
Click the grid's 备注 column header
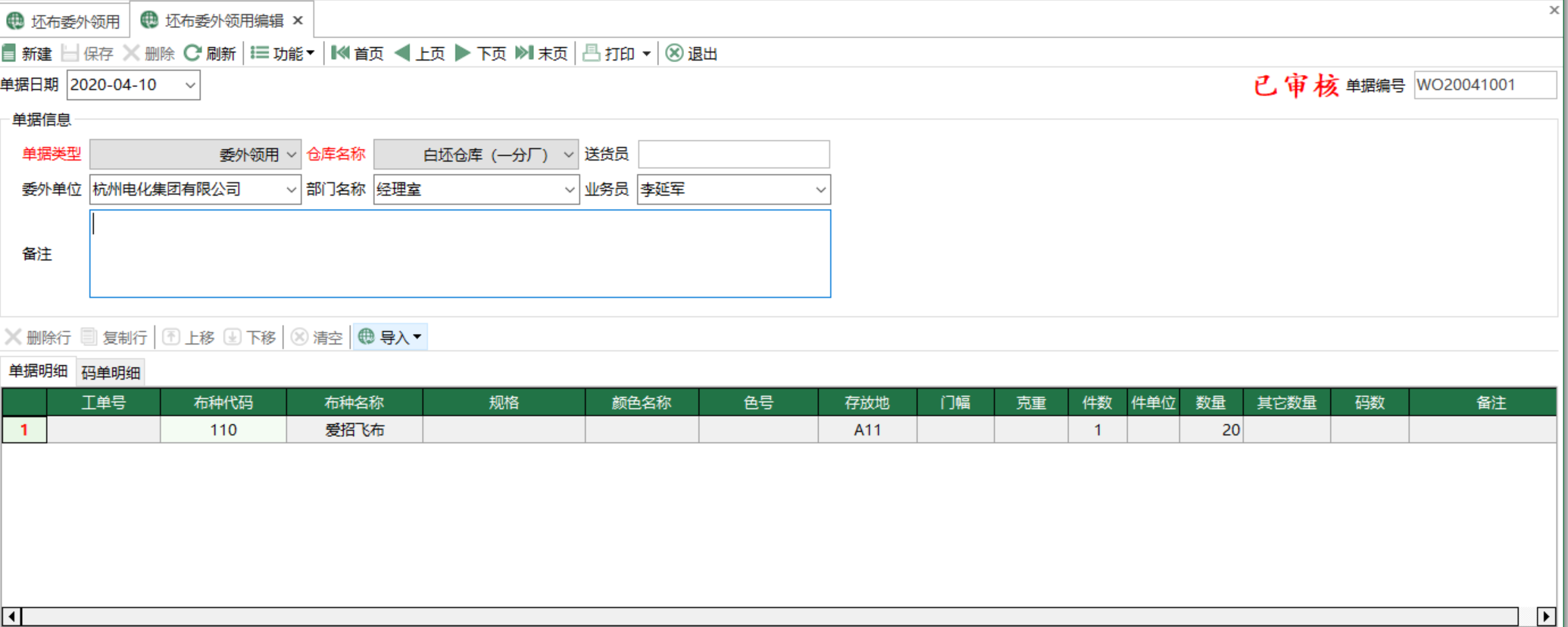tap(1482, 402)
